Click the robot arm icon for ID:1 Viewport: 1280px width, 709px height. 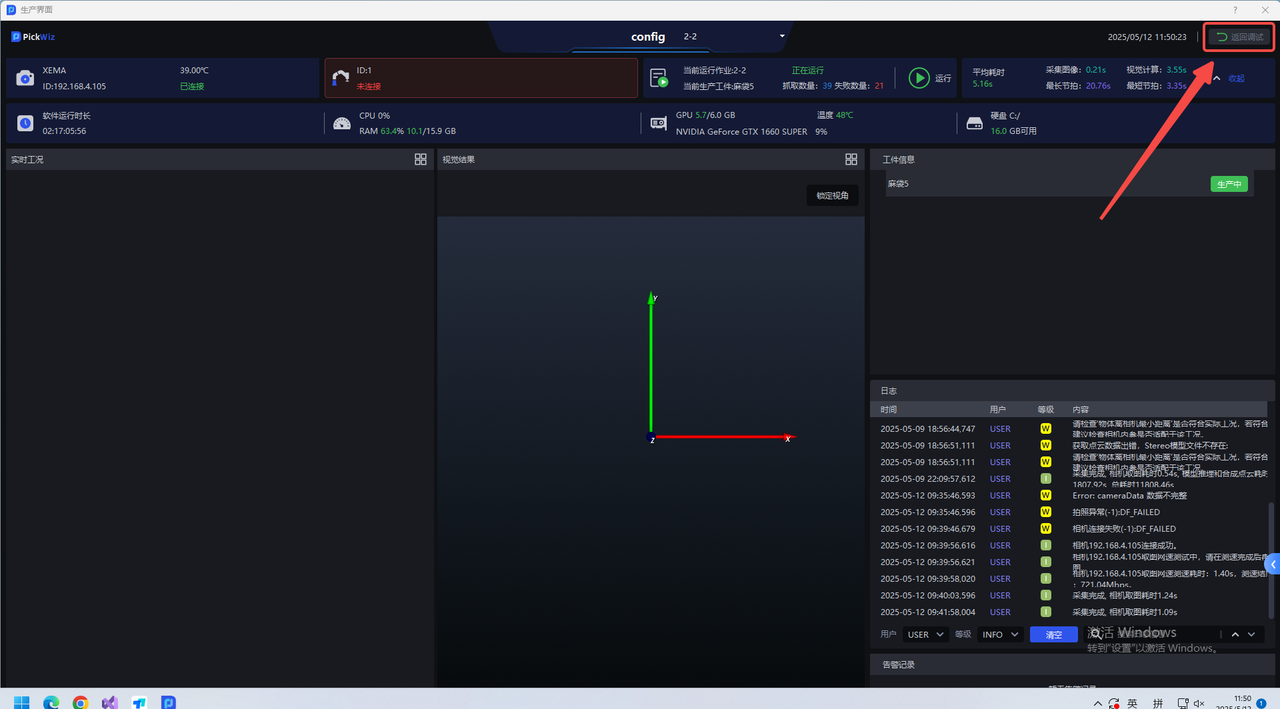pyautogui.click(x=340, y=78)
